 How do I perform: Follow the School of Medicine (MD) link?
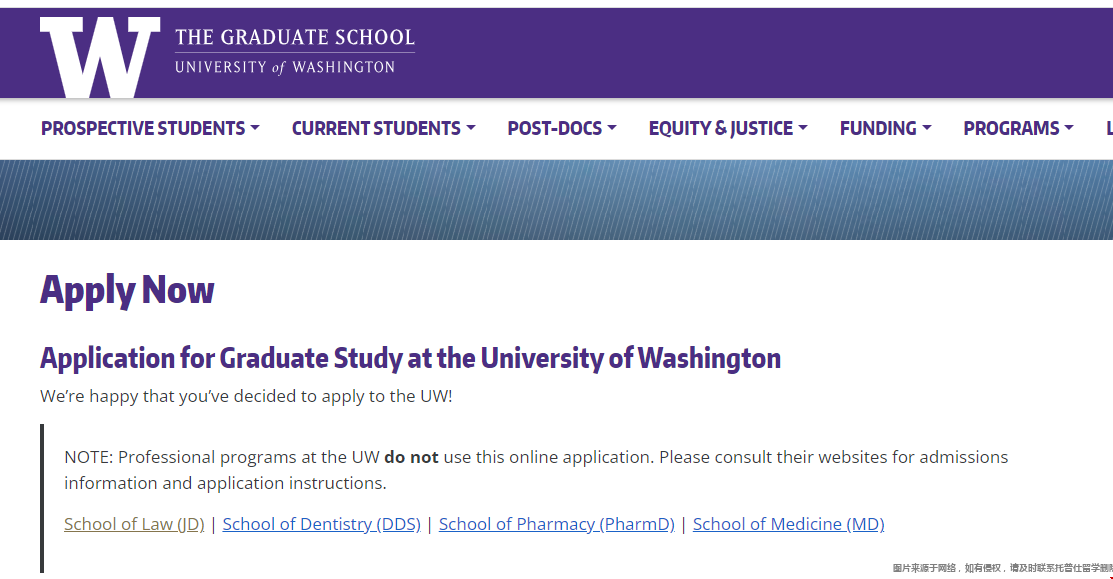789,524
